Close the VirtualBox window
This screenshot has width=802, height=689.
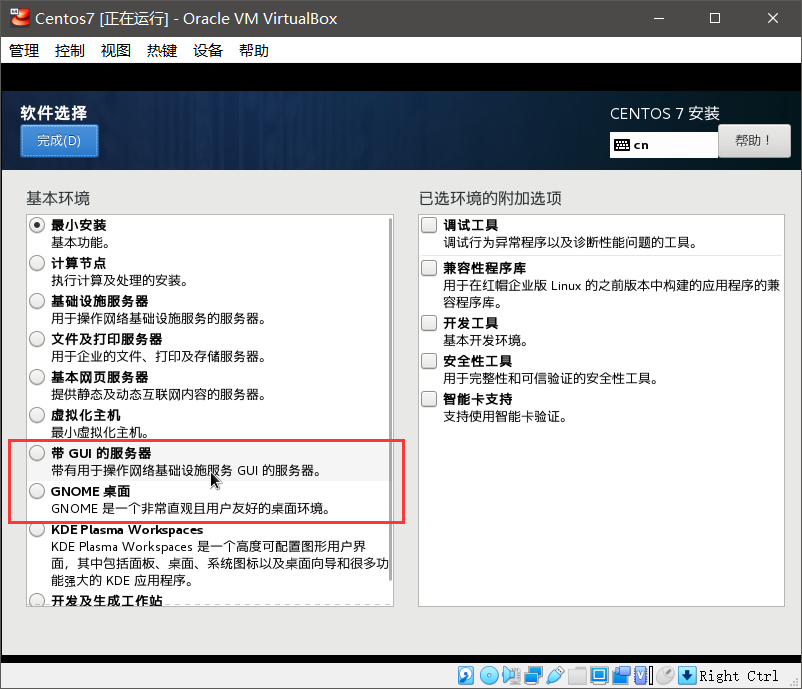(773, 18)
